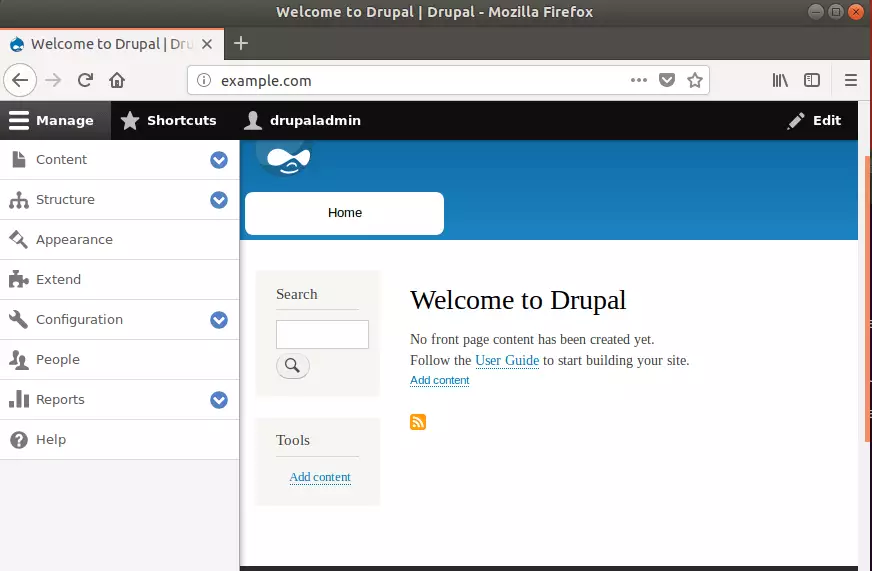Open the drupaladmin user menu
Viewport: 872px width, 571px height.
pos(303,120)
